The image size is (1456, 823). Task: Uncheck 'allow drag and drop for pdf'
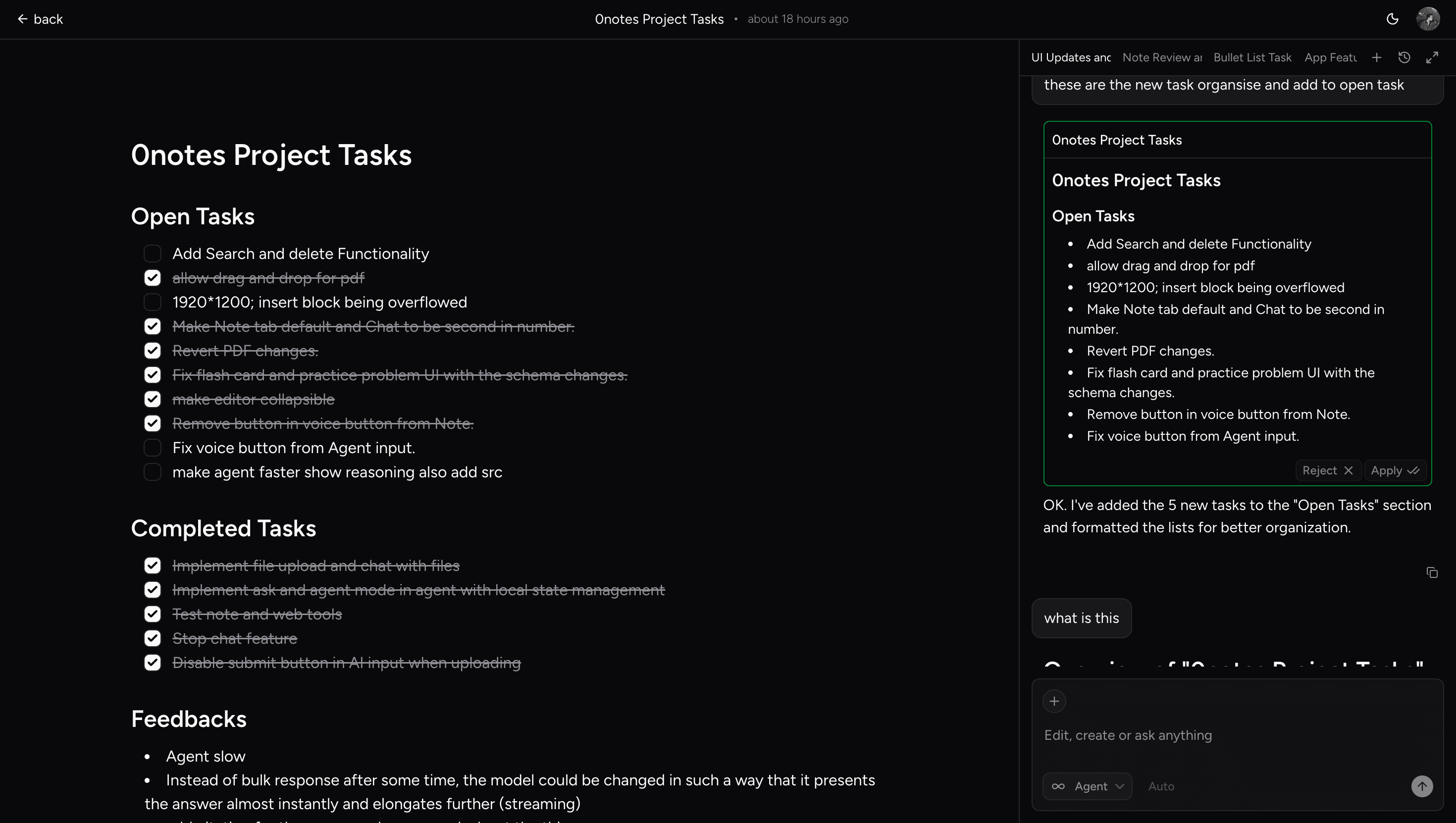click(x=152, y=278)
